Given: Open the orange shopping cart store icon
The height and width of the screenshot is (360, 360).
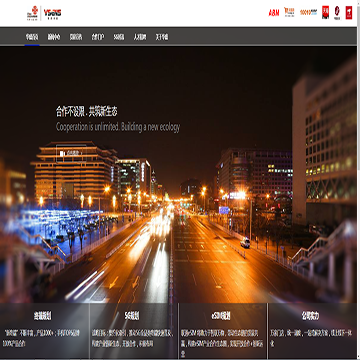Looking at the screenshot, I should (289, 12).
